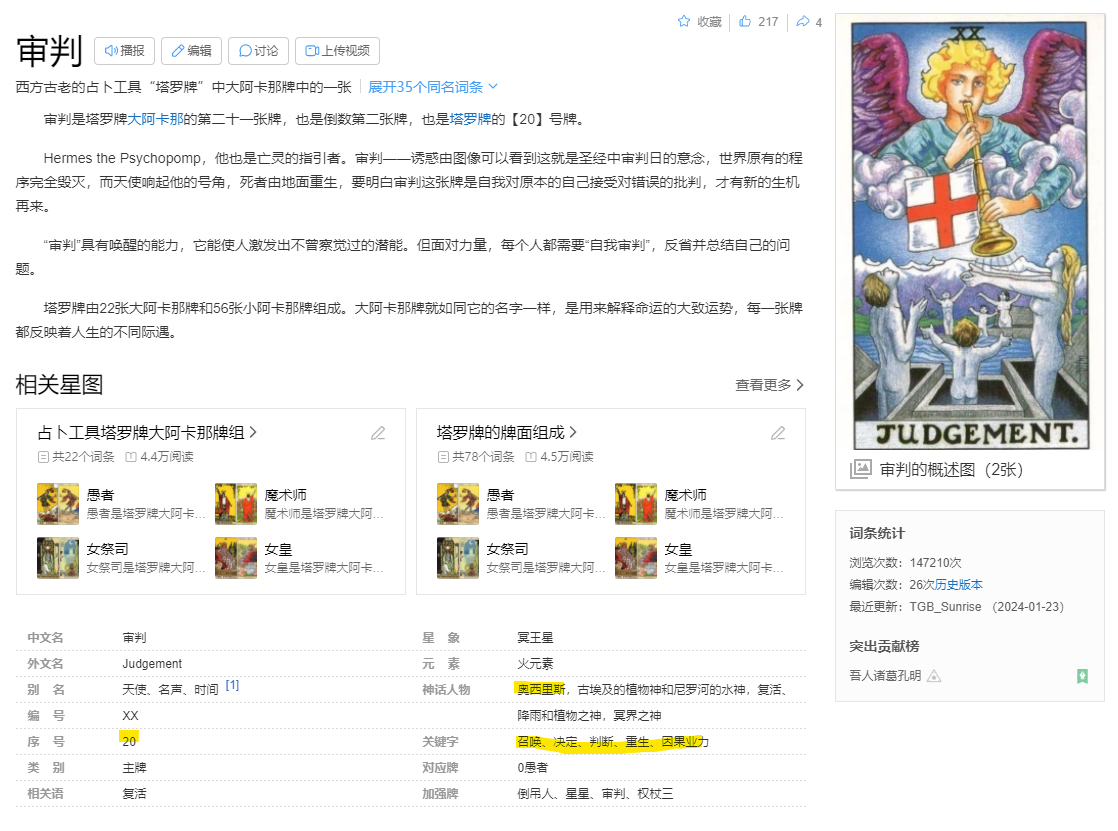
Task: Follow the 大阿卡那 hyperlink in the first paragraph
Action: [x=155, y=119]
